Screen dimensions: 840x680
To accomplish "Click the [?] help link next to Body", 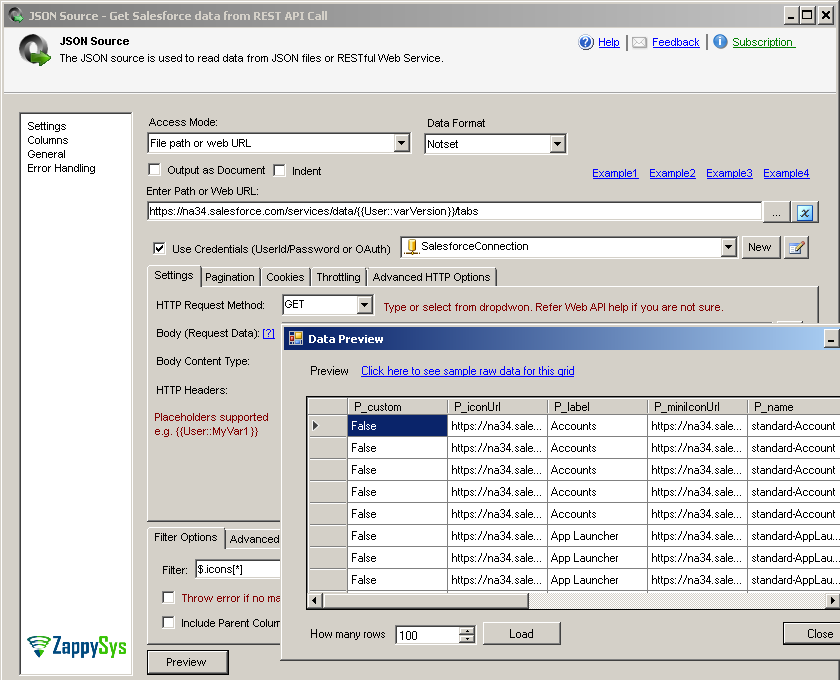I will (x=268, y=333).
